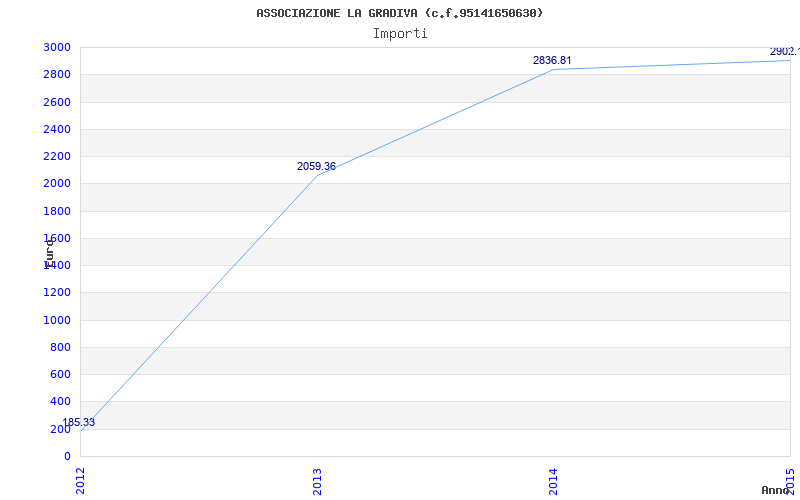Click the line's 2013 data point
800x500 pixels.
click(317, 176)
